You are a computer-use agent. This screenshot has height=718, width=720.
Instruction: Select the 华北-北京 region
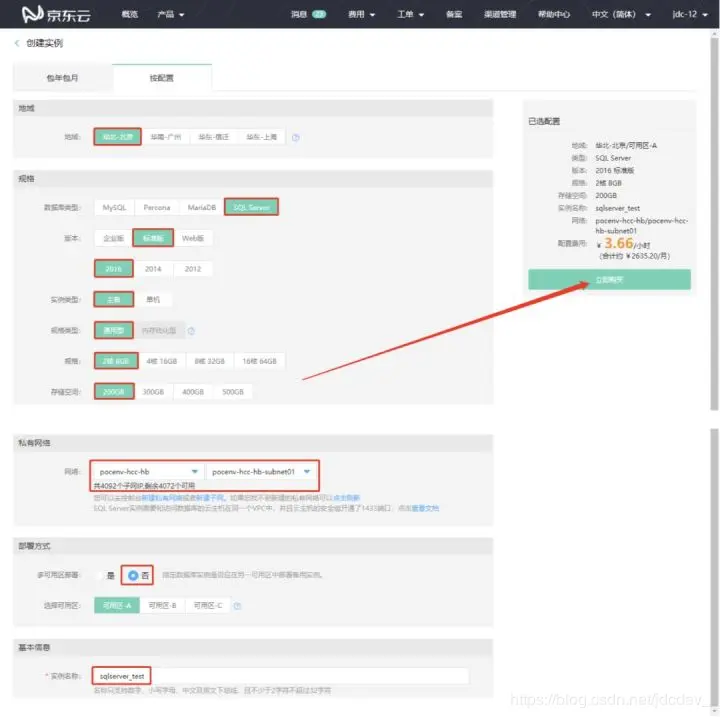(118, 137)
